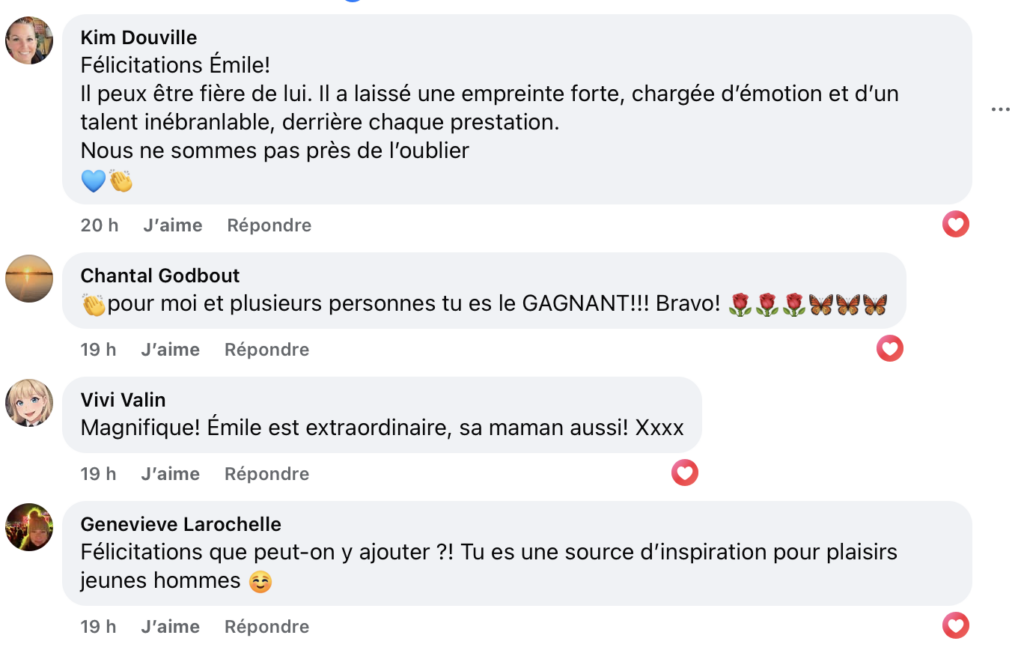
Task: Click J'aime beneath Chantal Godbout's comment
Action: 169,349
